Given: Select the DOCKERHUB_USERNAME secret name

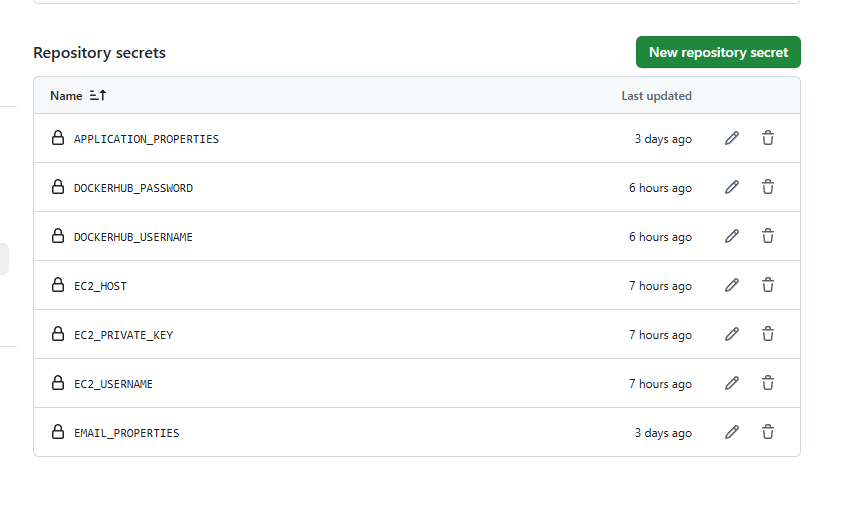Looking at the screenshot, I should (x=133, y=237).
